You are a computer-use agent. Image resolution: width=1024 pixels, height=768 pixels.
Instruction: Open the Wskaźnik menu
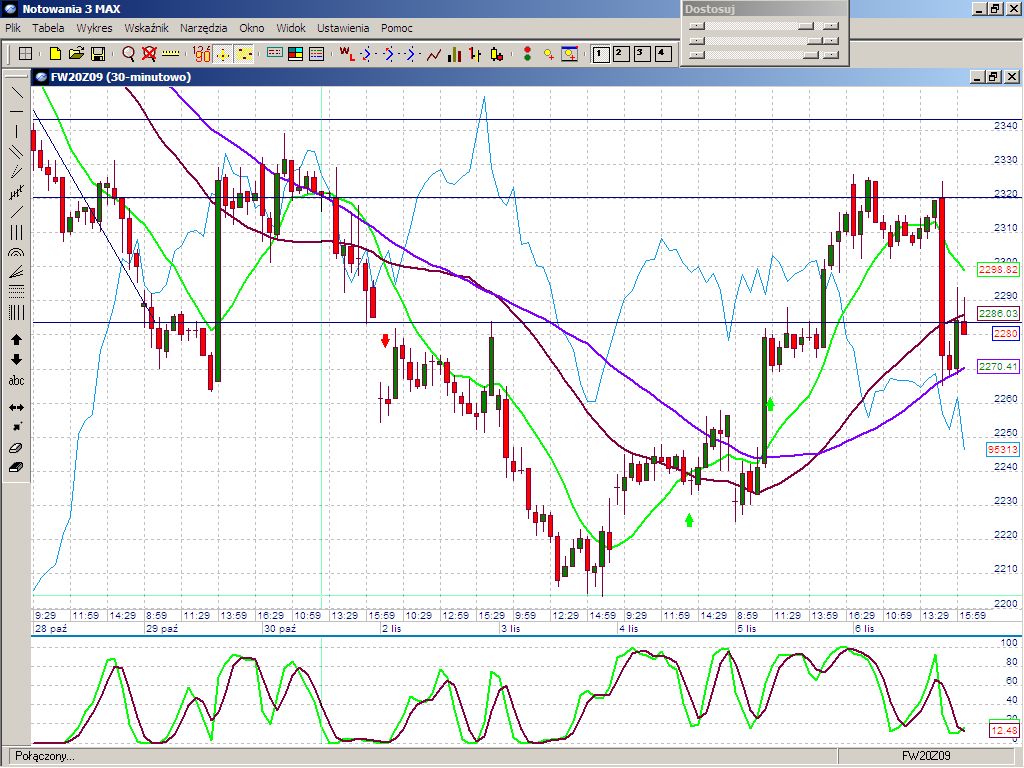point(146,28)
